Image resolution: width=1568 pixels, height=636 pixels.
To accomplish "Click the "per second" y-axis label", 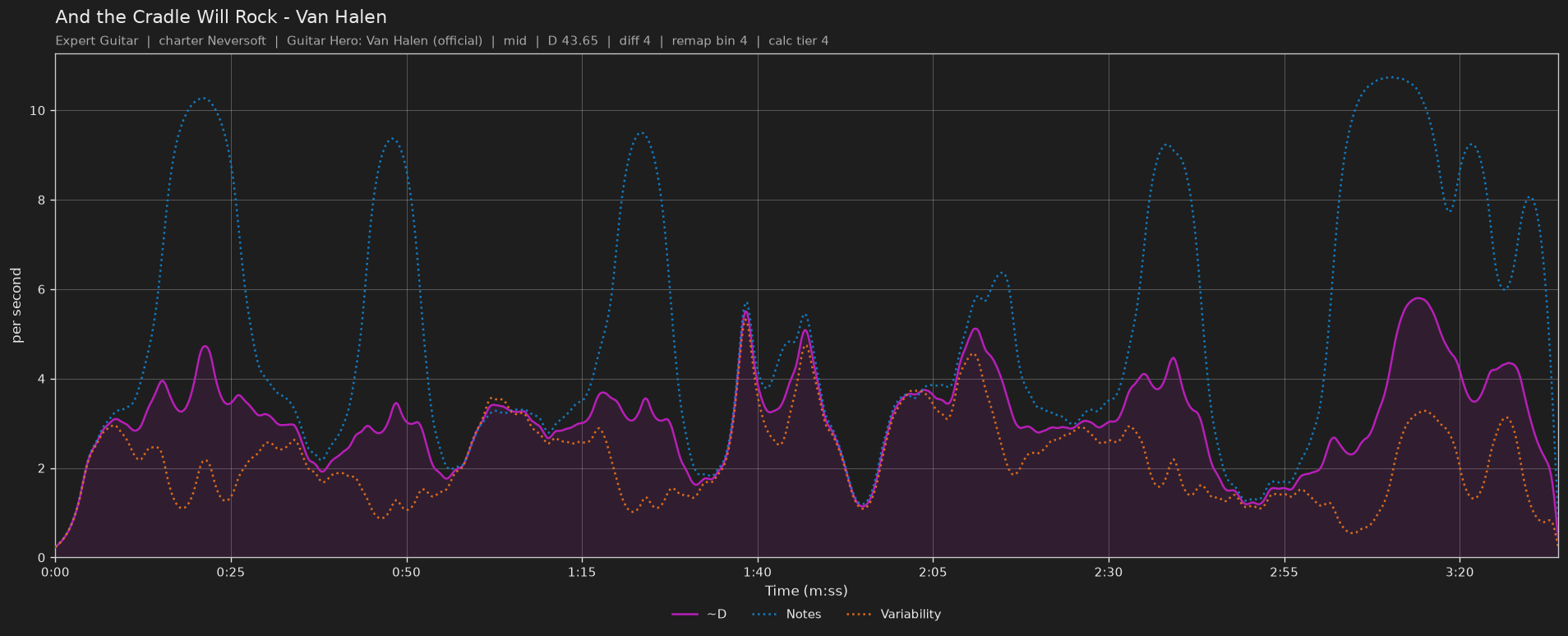I will pyautogui.click(x=16, y=306).
